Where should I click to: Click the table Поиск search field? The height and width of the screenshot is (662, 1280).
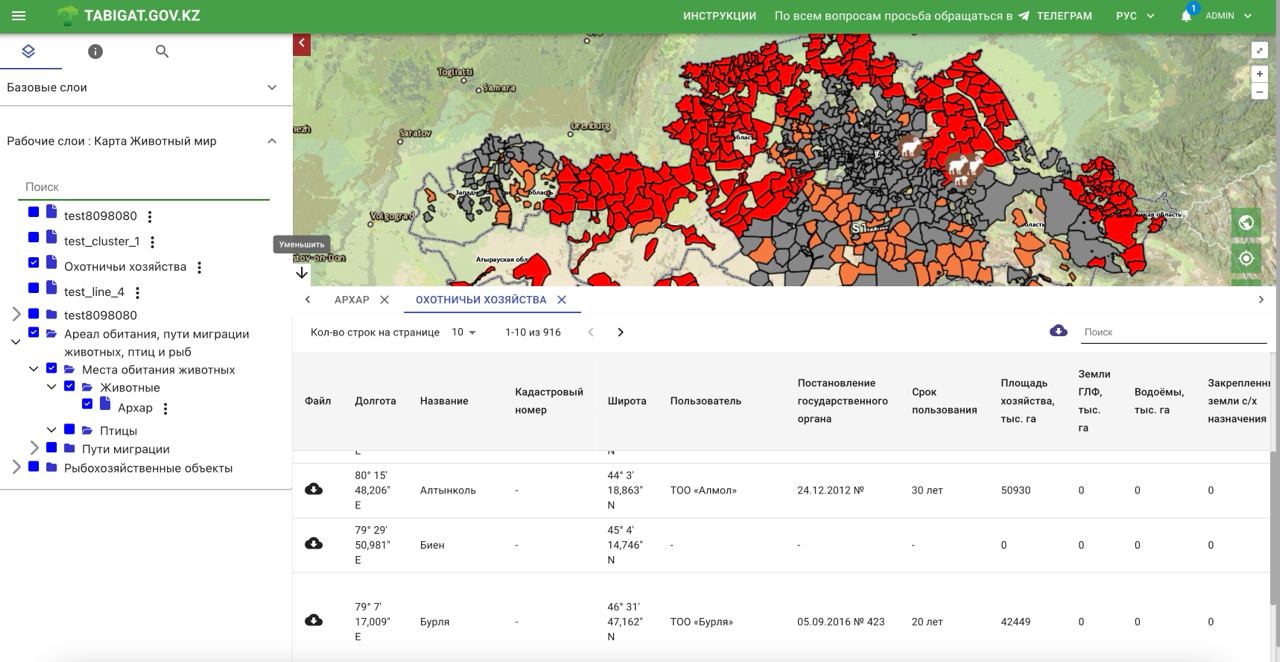click(1172, 332)
